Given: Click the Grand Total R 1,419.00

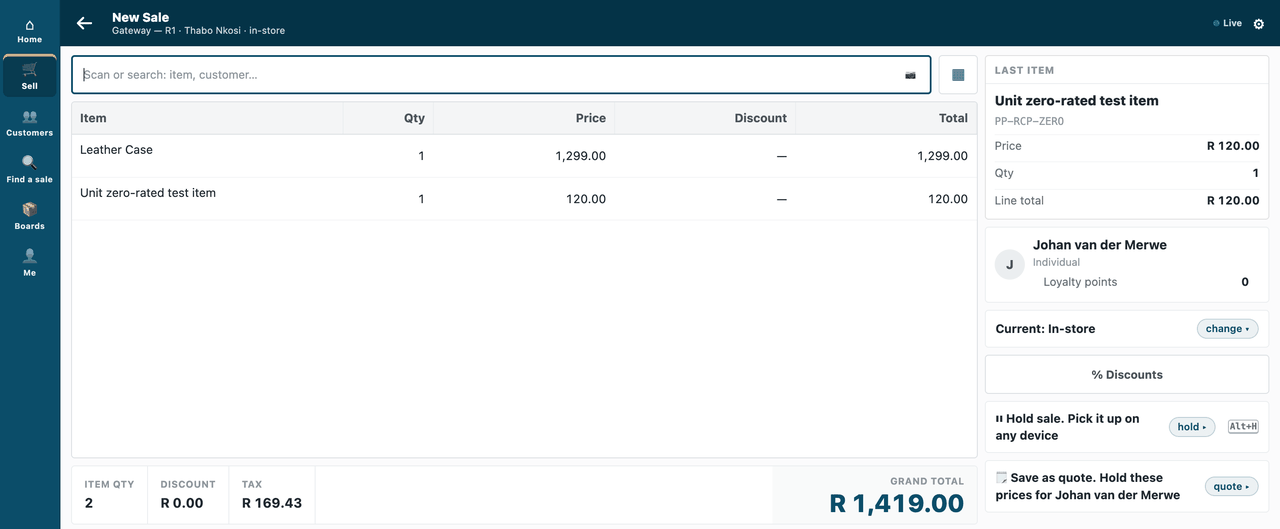Looking at the screenshot, I should point(897,503).
